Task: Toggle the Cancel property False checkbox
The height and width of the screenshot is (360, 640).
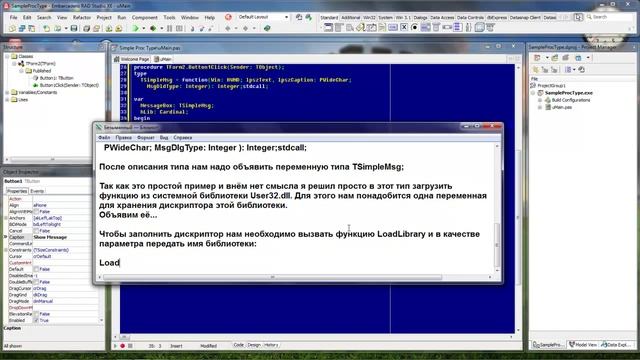Action: coord(36,231)
